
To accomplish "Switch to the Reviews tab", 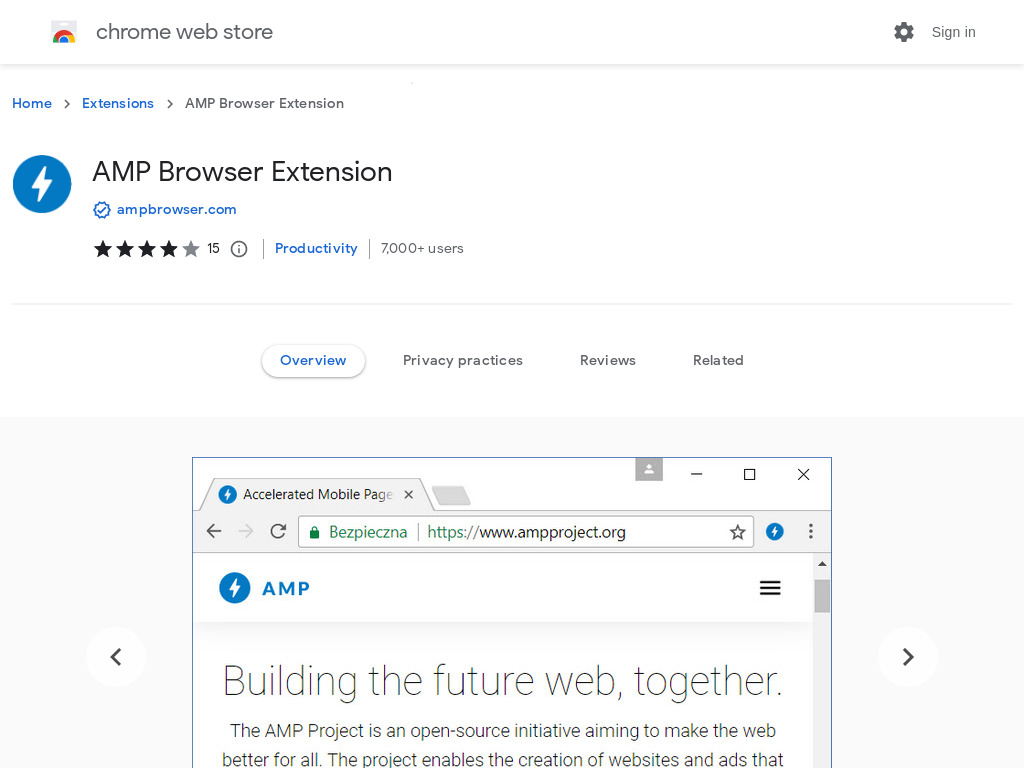I will pyautogui.click(x=607, y=360).
